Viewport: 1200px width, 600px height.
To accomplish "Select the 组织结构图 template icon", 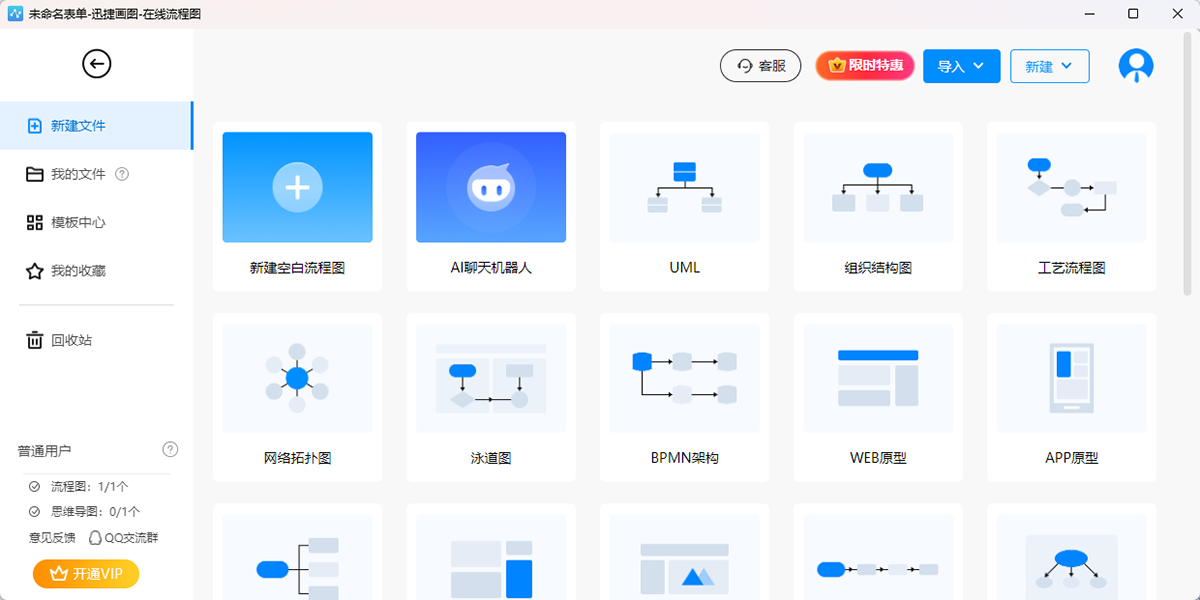I will [878, 188].
